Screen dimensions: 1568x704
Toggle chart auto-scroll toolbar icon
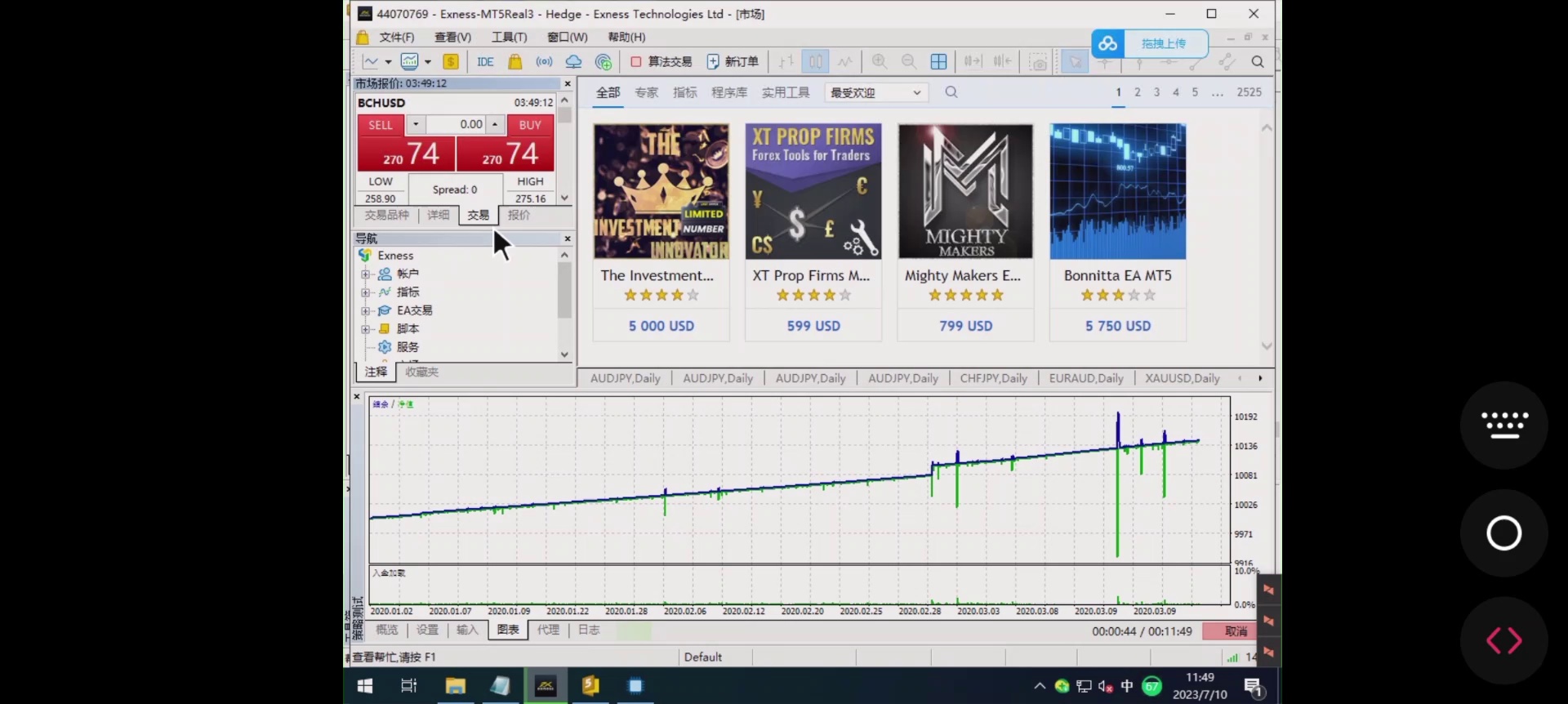point(973,62)
